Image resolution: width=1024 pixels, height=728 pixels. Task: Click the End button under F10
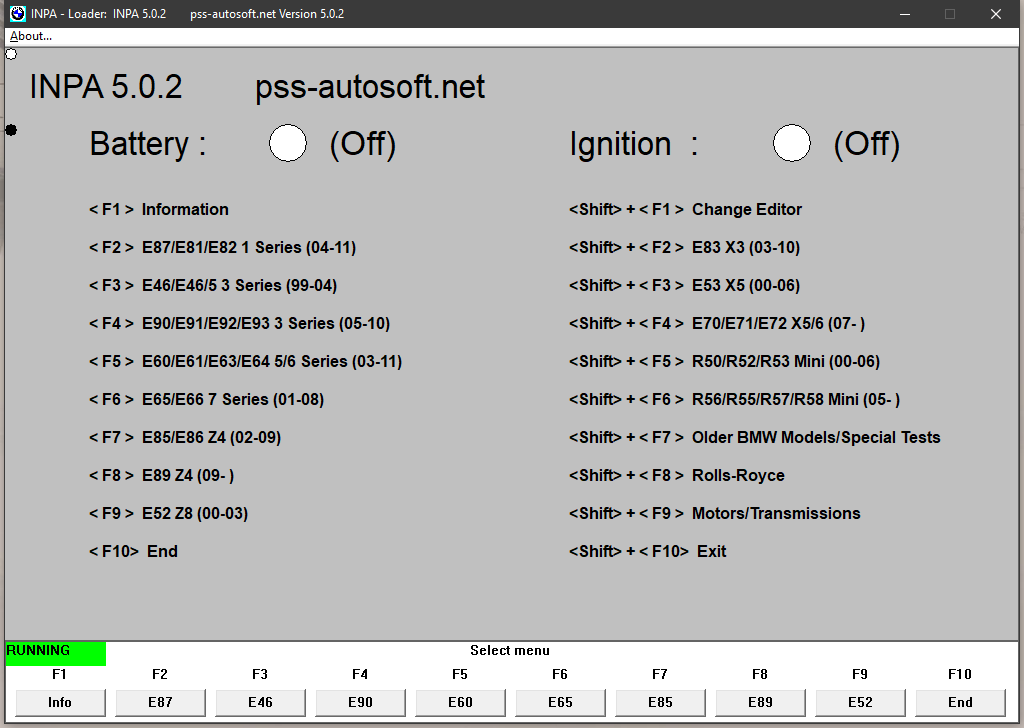(960, 703)
